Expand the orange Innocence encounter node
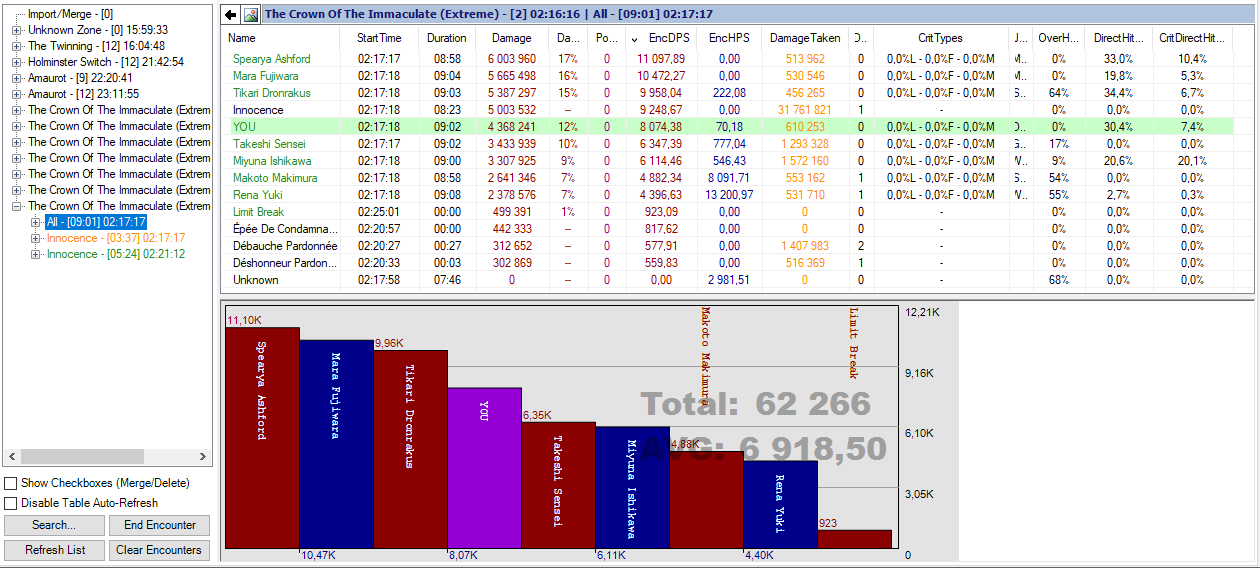The width and height of the screenshot is (1260, 568). 36,238
